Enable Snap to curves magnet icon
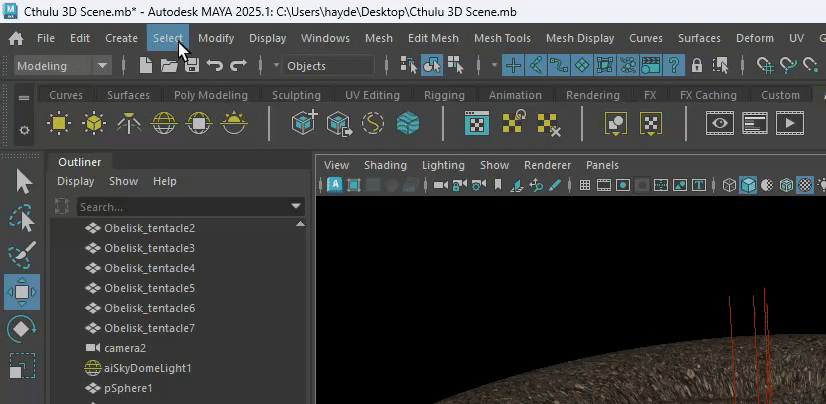 click(788, 66)
